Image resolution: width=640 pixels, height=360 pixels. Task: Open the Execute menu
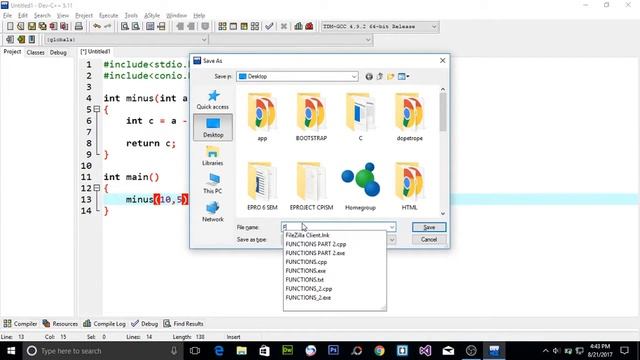coord(109,16)
